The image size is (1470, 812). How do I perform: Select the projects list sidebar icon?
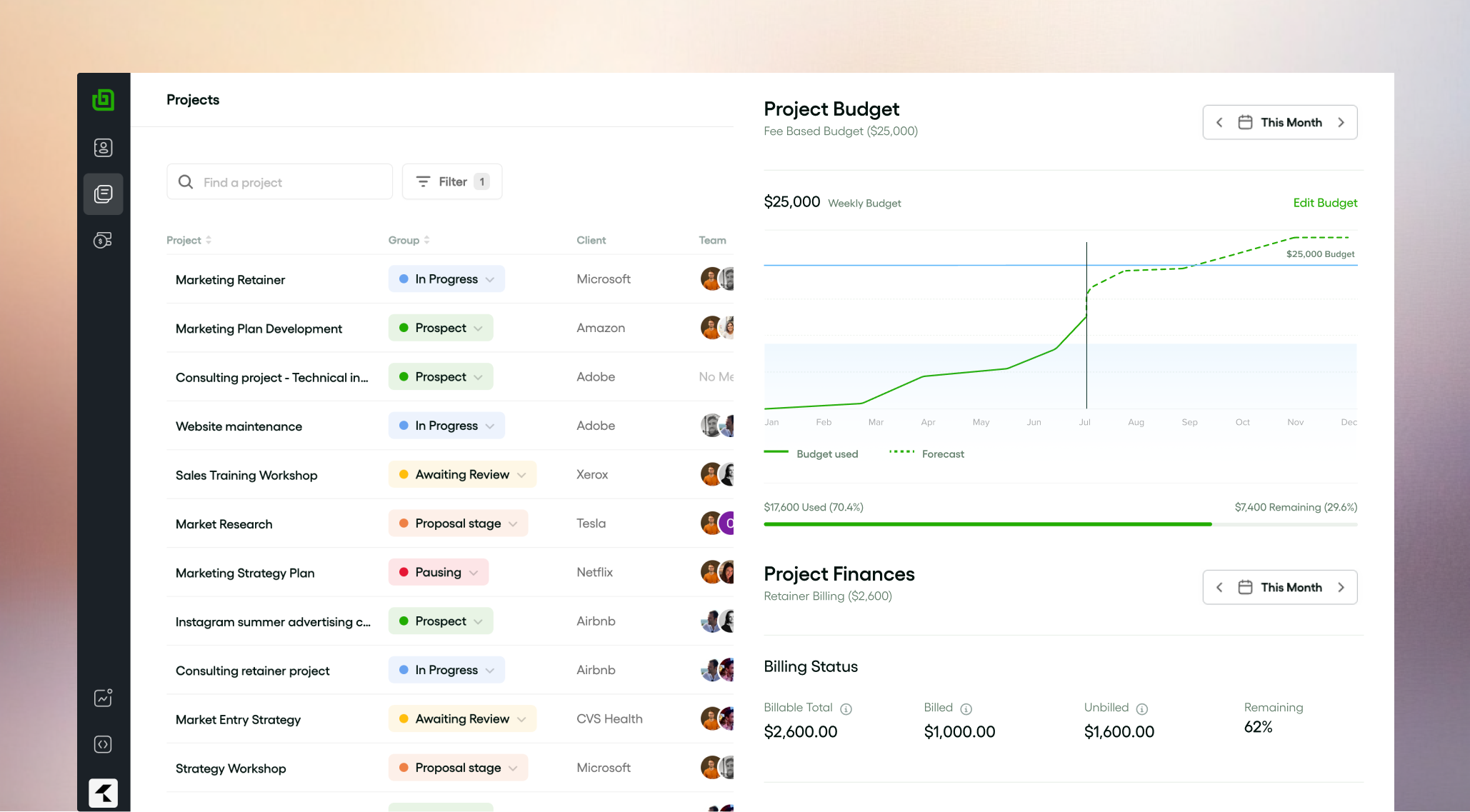click(104, 194)
